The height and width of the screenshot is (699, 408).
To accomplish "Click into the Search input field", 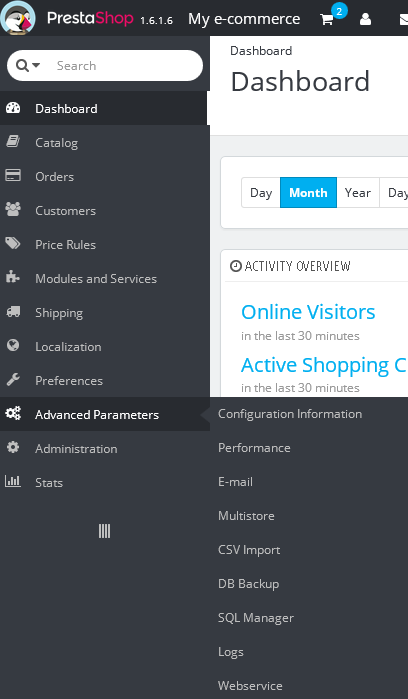I will point(125,66).
